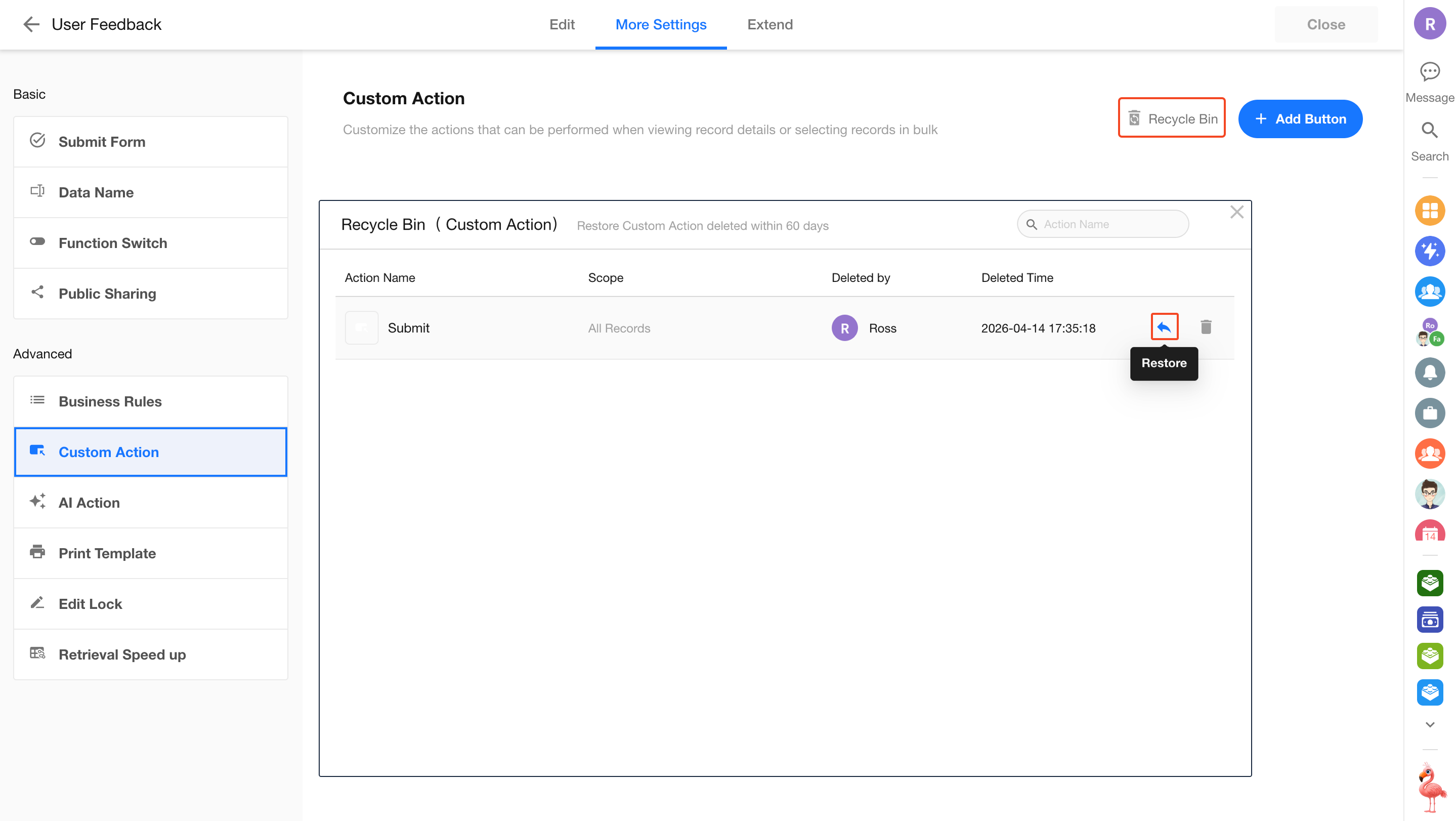The height and width of the screenshot is (821, 1456).
Task: Click the Add Button button
Action: tap(1300, 119)
